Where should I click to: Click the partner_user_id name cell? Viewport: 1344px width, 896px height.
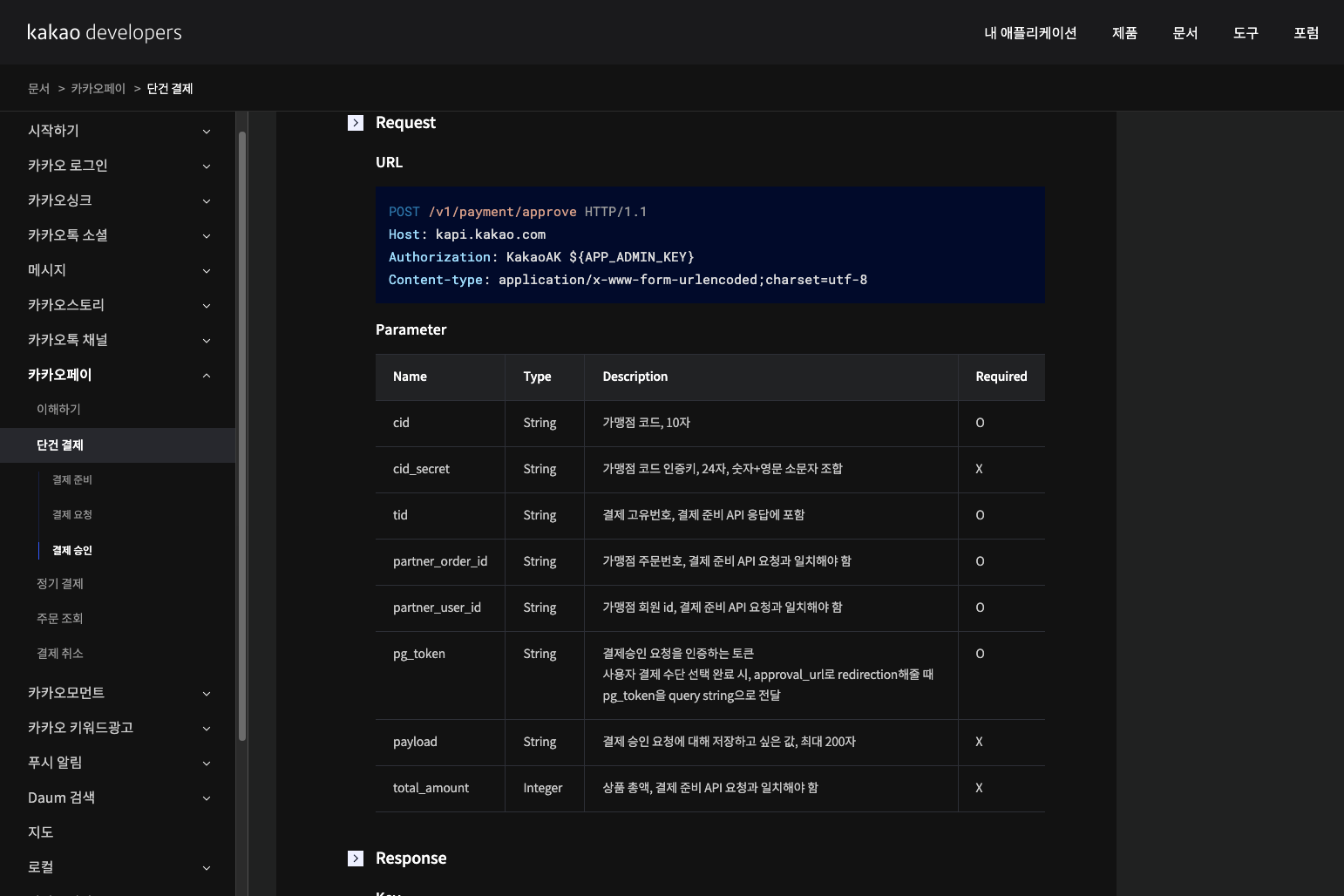point(440,608)
